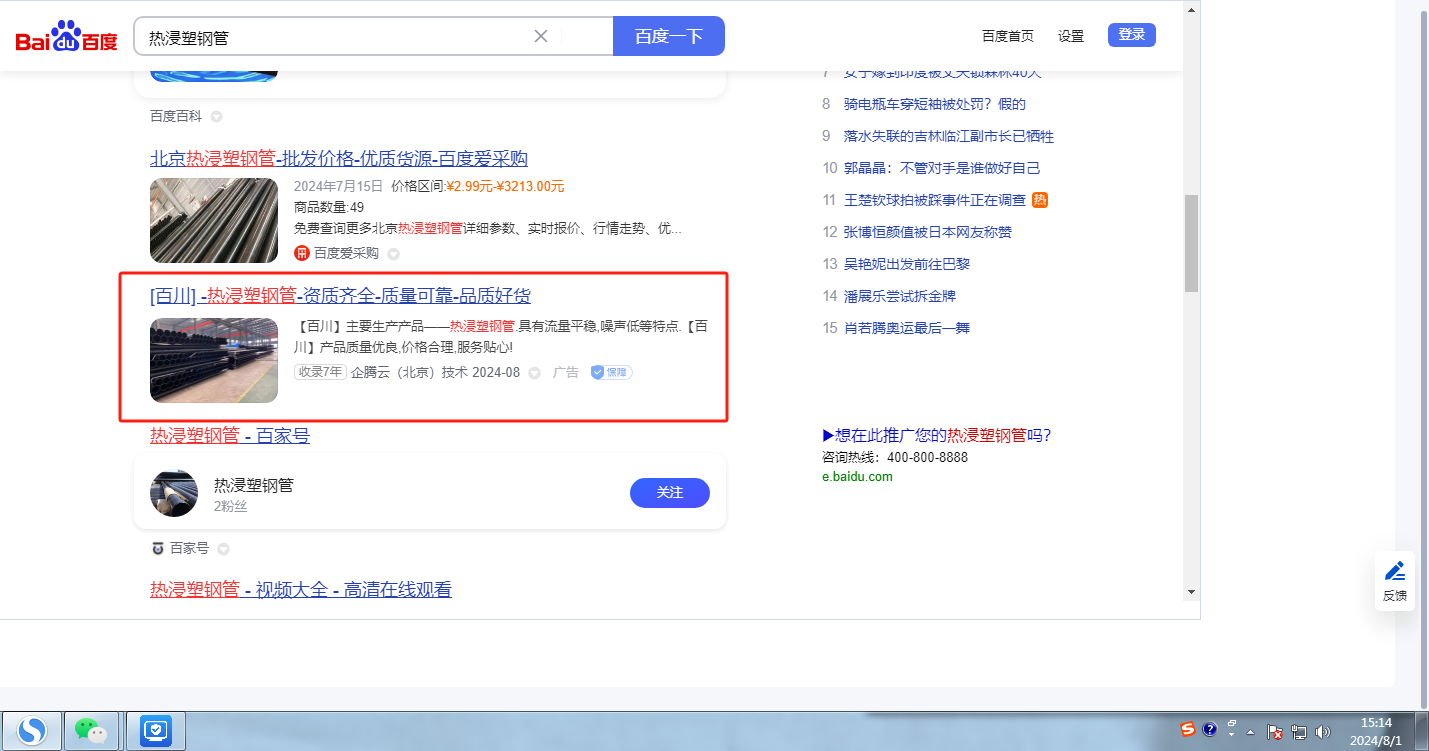Image resolution: width=1429 pixels, height=751 pixels.
Task: Click the Baidu logo
Action: pos(66,38)
